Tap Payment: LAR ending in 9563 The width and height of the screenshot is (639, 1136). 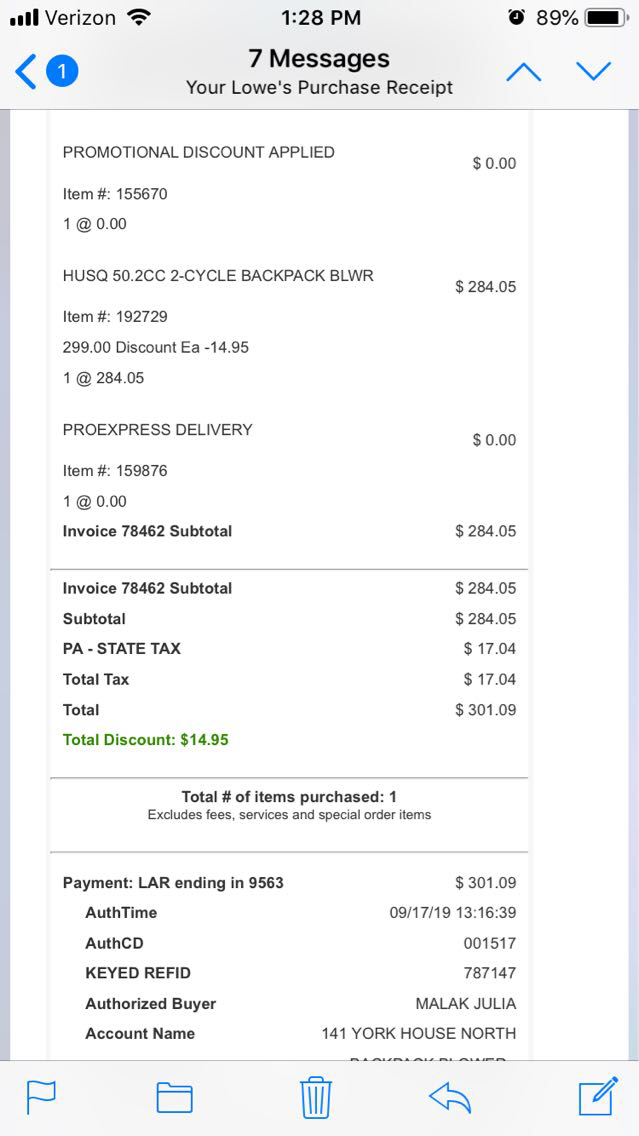tap(173, 883)
